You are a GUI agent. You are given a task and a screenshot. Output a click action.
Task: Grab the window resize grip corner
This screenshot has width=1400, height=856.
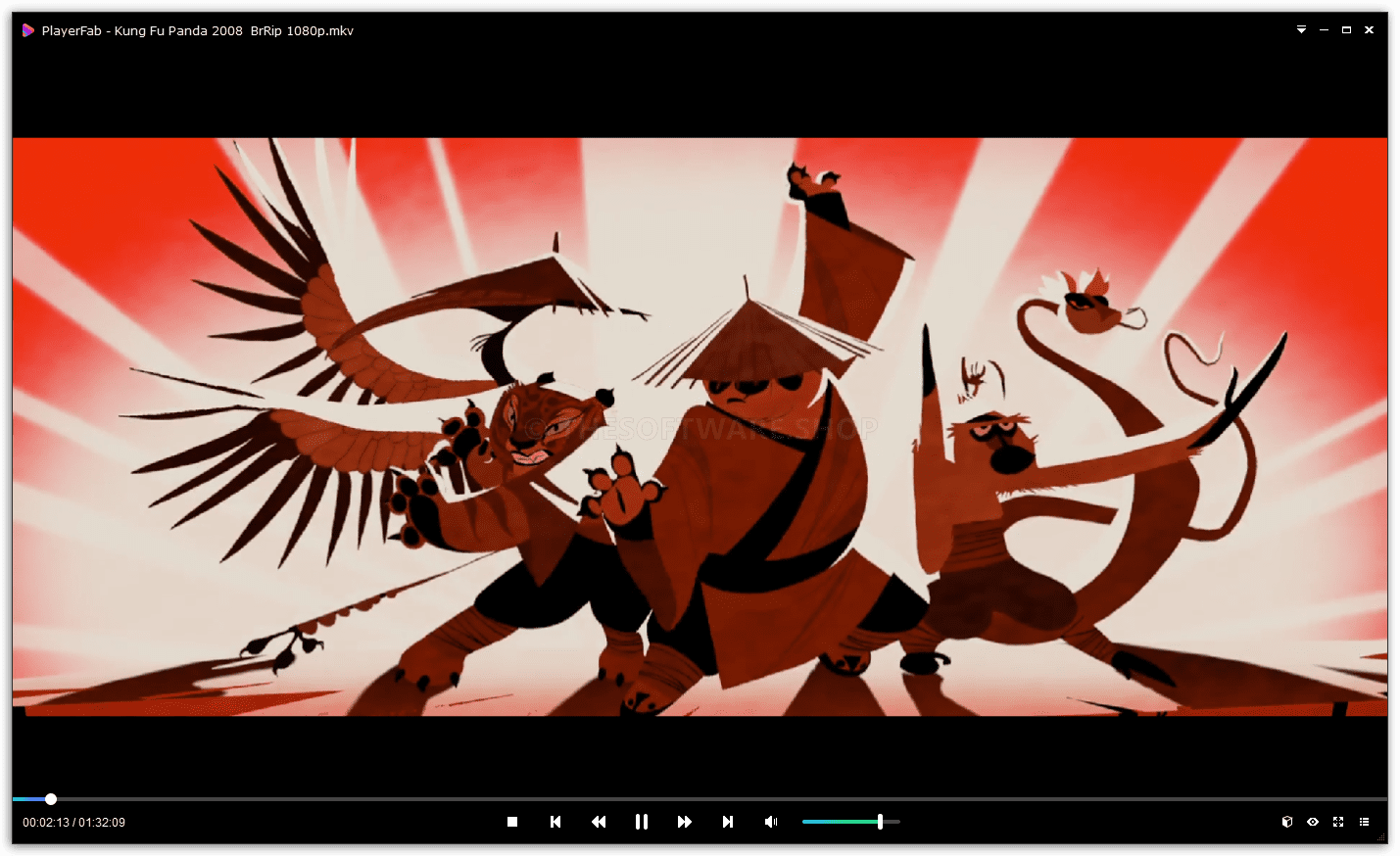1381,838
